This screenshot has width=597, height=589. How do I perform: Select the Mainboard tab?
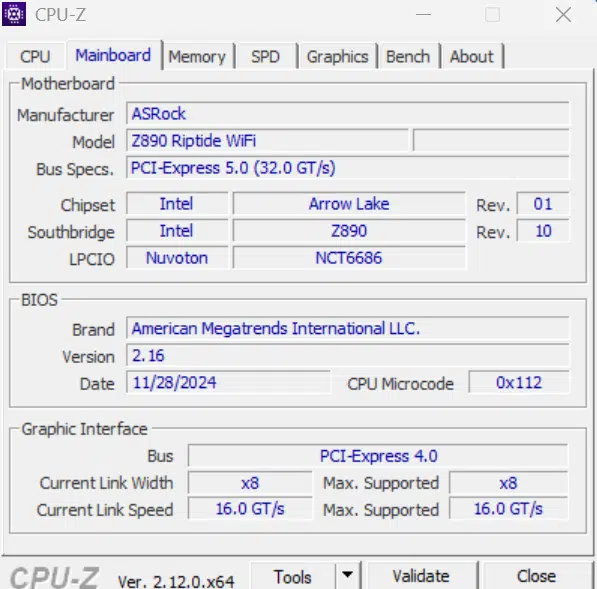113,55
